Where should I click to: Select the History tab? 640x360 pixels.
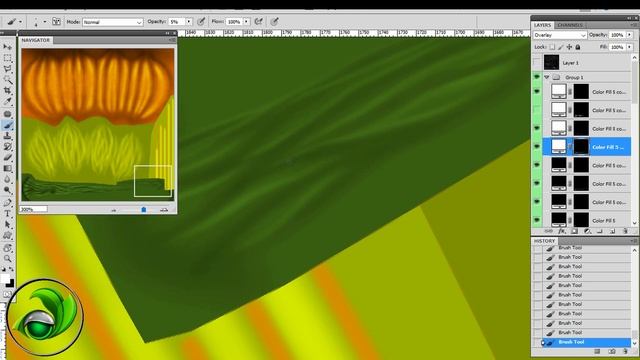click(x=544, y=241)
